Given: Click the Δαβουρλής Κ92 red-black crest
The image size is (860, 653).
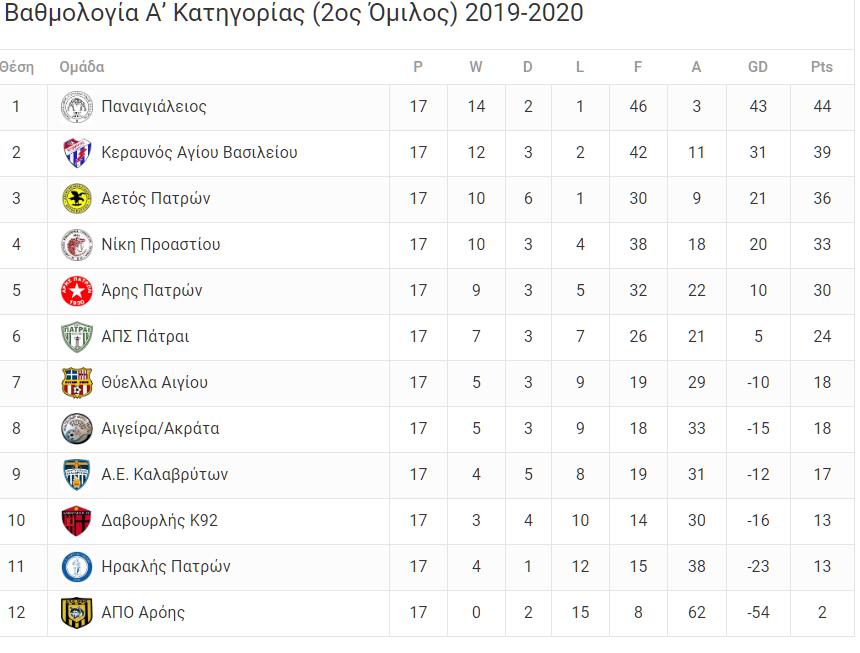Looking at the screenshot, I should tap(76, 521).
